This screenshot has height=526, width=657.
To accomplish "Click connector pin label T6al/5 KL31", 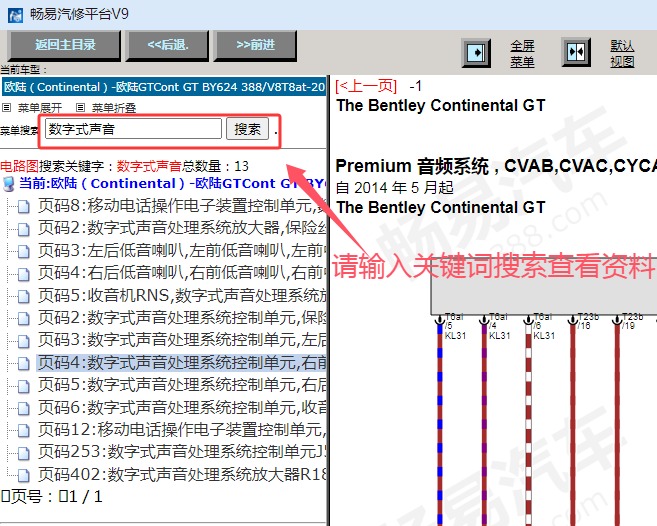I will 455,326.
